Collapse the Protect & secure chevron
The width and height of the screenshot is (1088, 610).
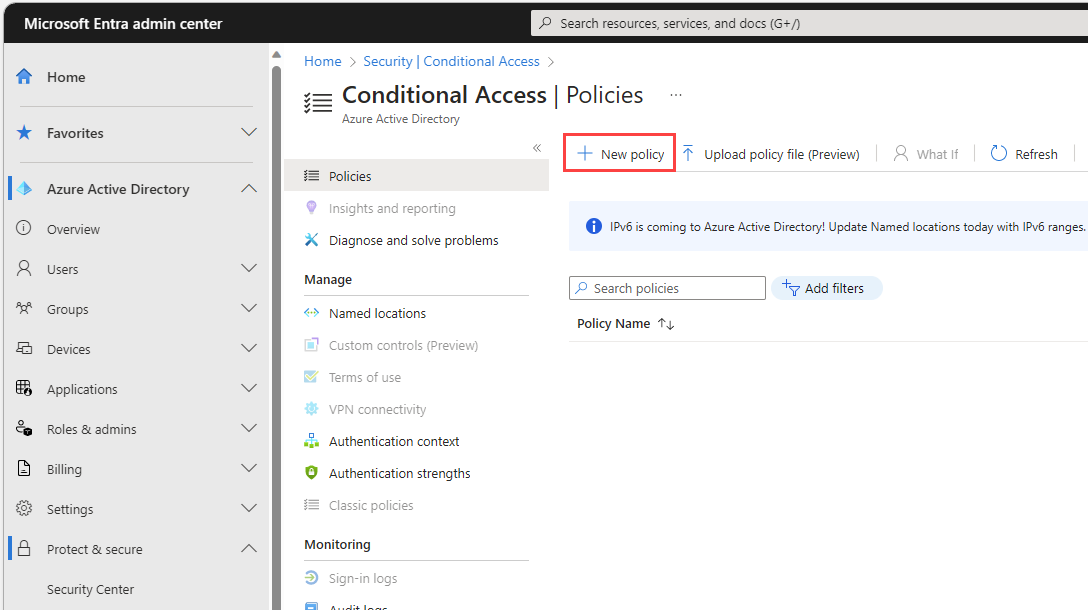248,548
